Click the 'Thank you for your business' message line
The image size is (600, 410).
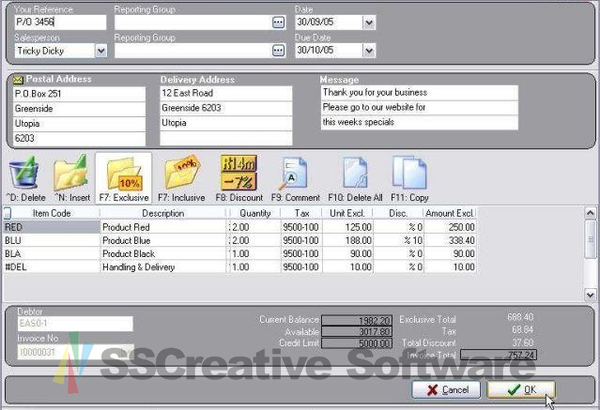(x=419, y=93)
